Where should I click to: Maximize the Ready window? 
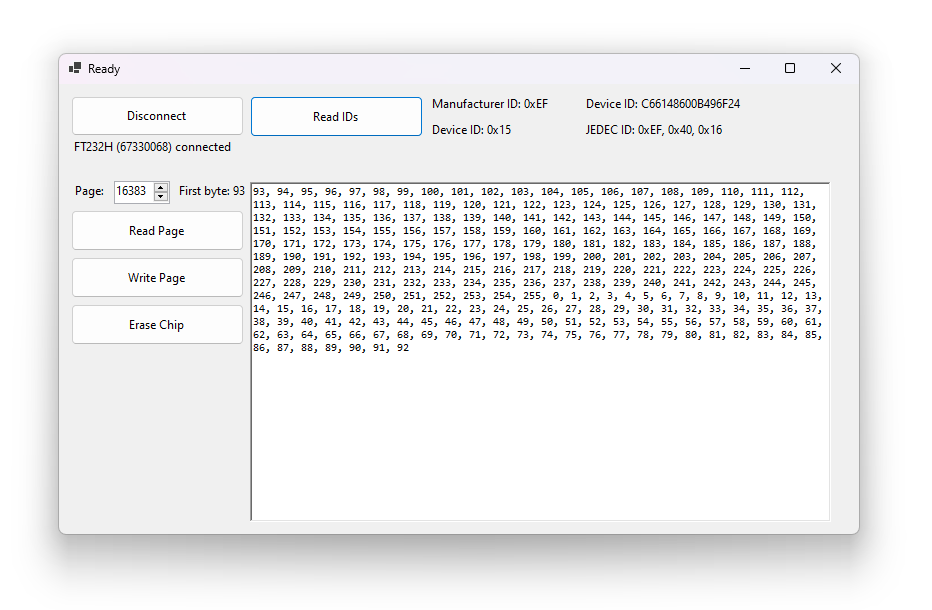pos(790,68)
